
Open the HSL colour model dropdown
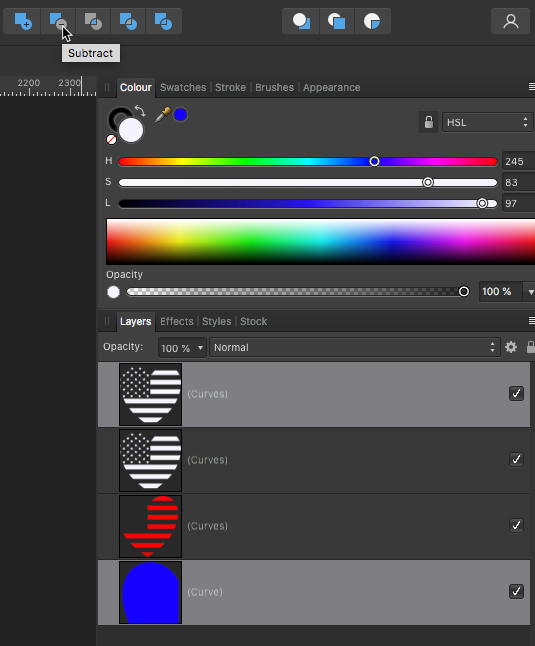[x=487, y=122]
